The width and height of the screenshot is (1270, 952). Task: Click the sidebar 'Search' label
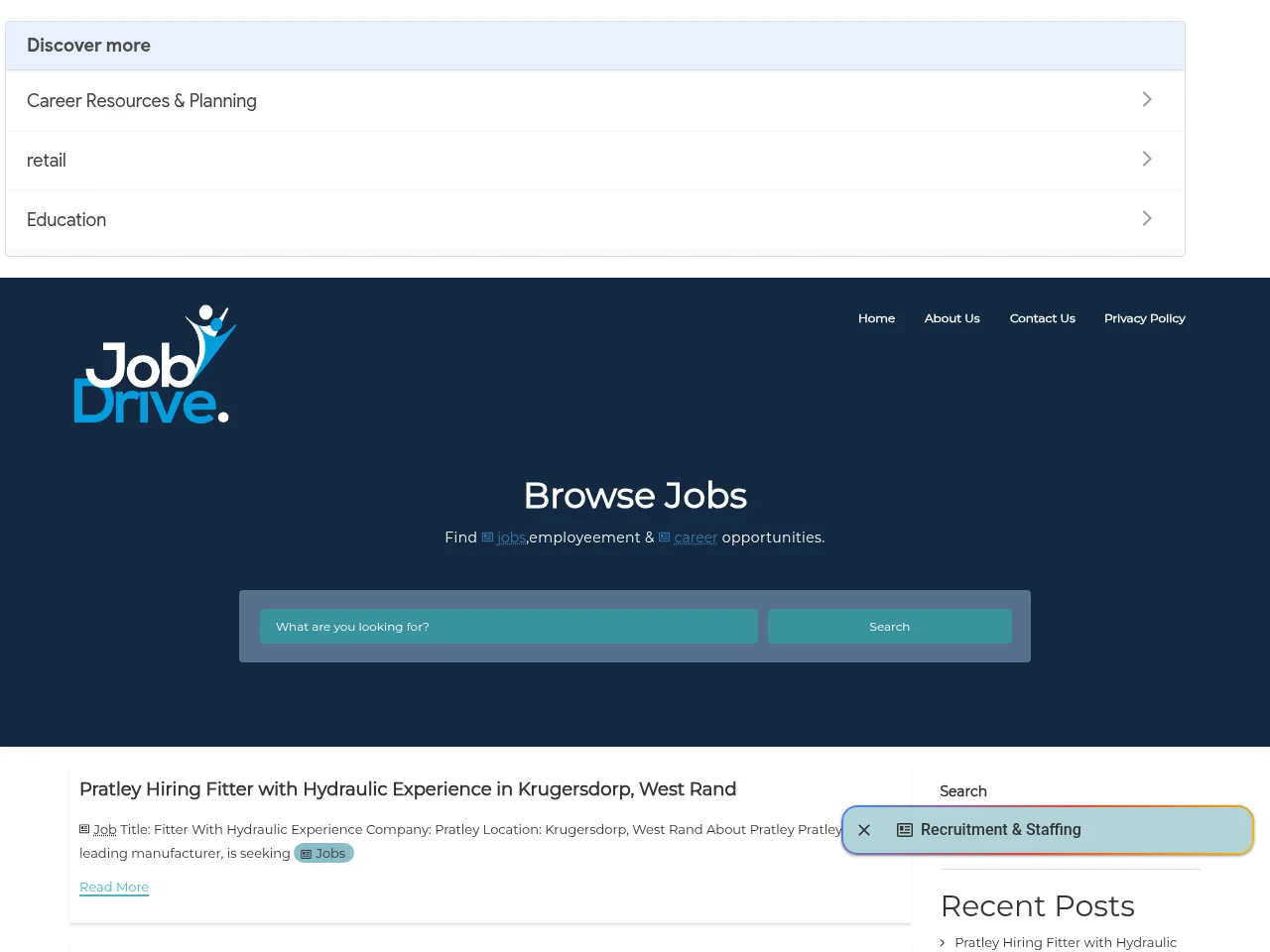click(x=963, y=791)
